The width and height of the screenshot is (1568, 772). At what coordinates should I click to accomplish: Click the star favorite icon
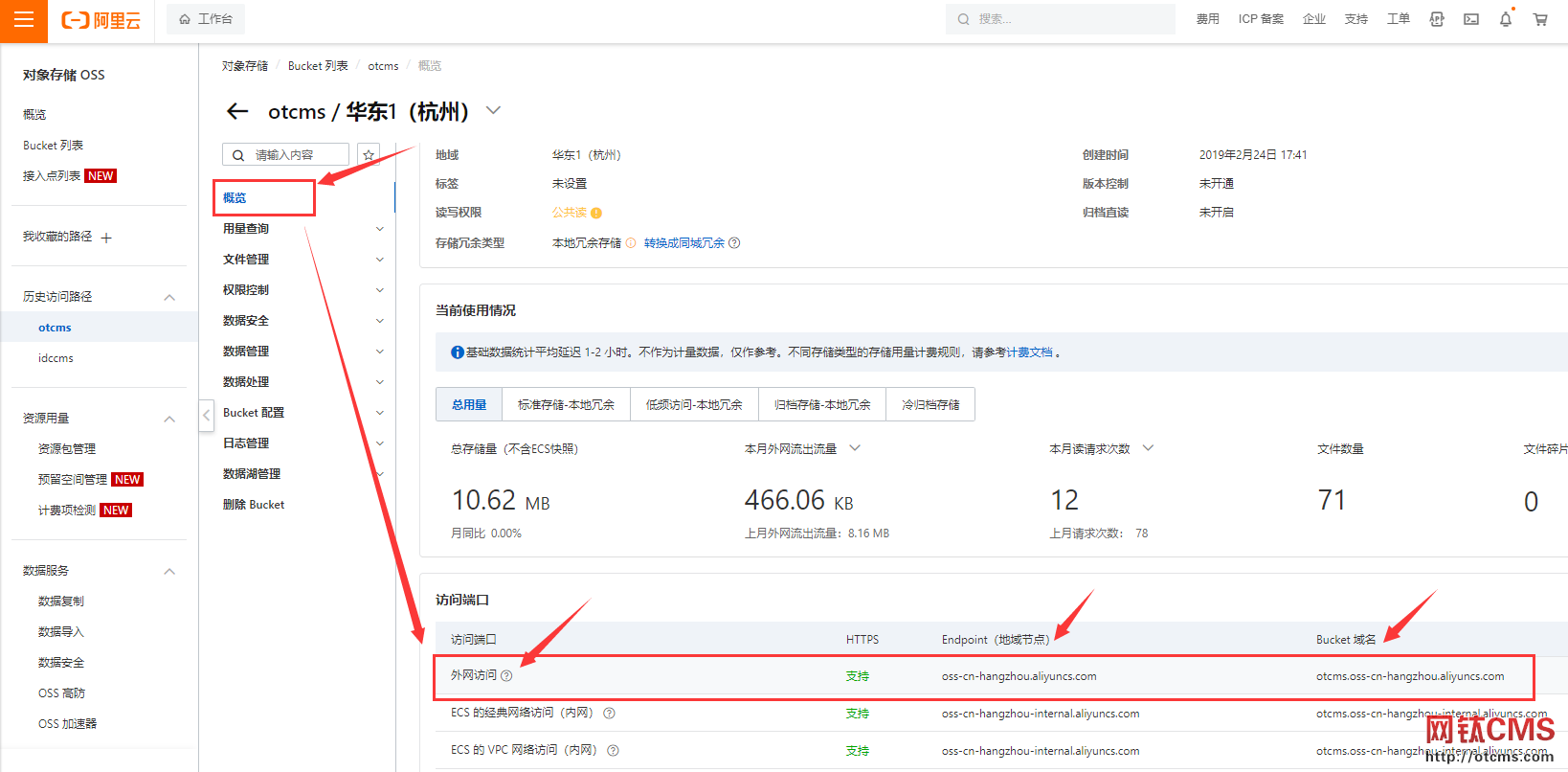(369, 155)
